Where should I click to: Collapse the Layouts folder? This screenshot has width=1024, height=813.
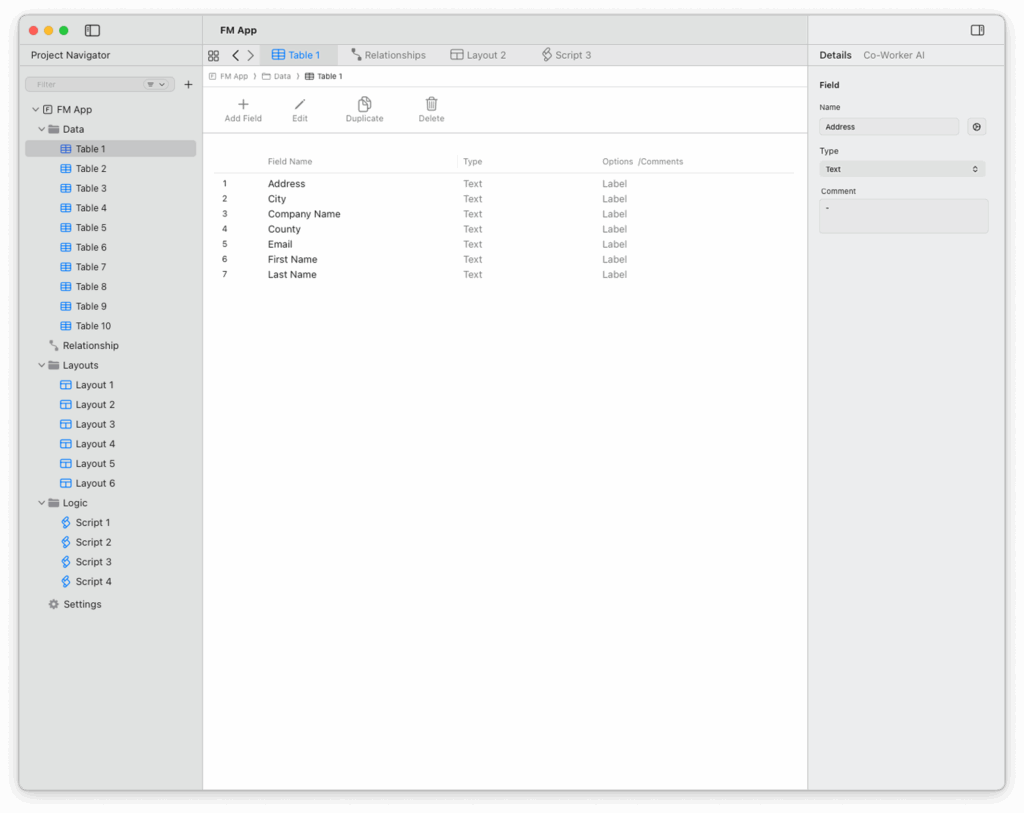(42, 365)
